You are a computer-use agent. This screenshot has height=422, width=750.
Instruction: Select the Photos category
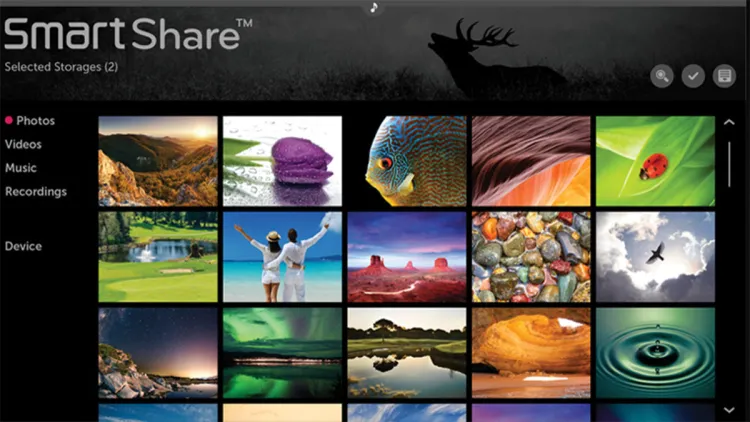(x=35, y=121)
